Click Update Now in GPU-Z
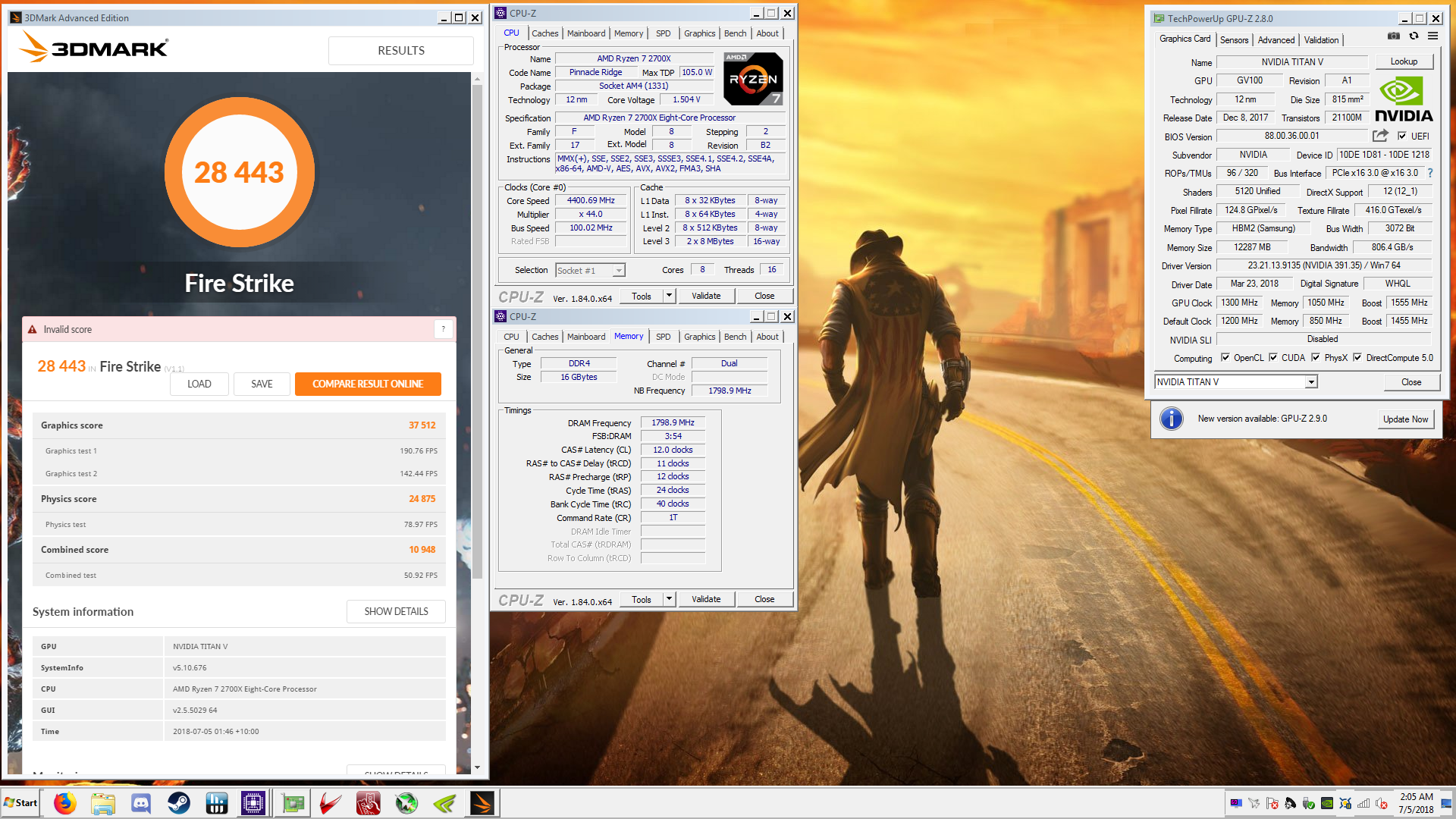Image resolution: width=1456 pixels, height=819 pixels. 1405,419
